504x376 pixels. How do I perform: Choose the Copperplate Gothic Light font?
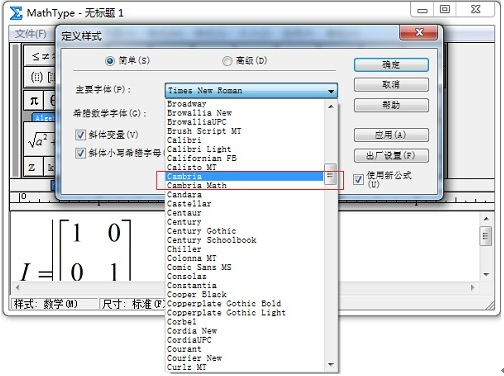244,313
